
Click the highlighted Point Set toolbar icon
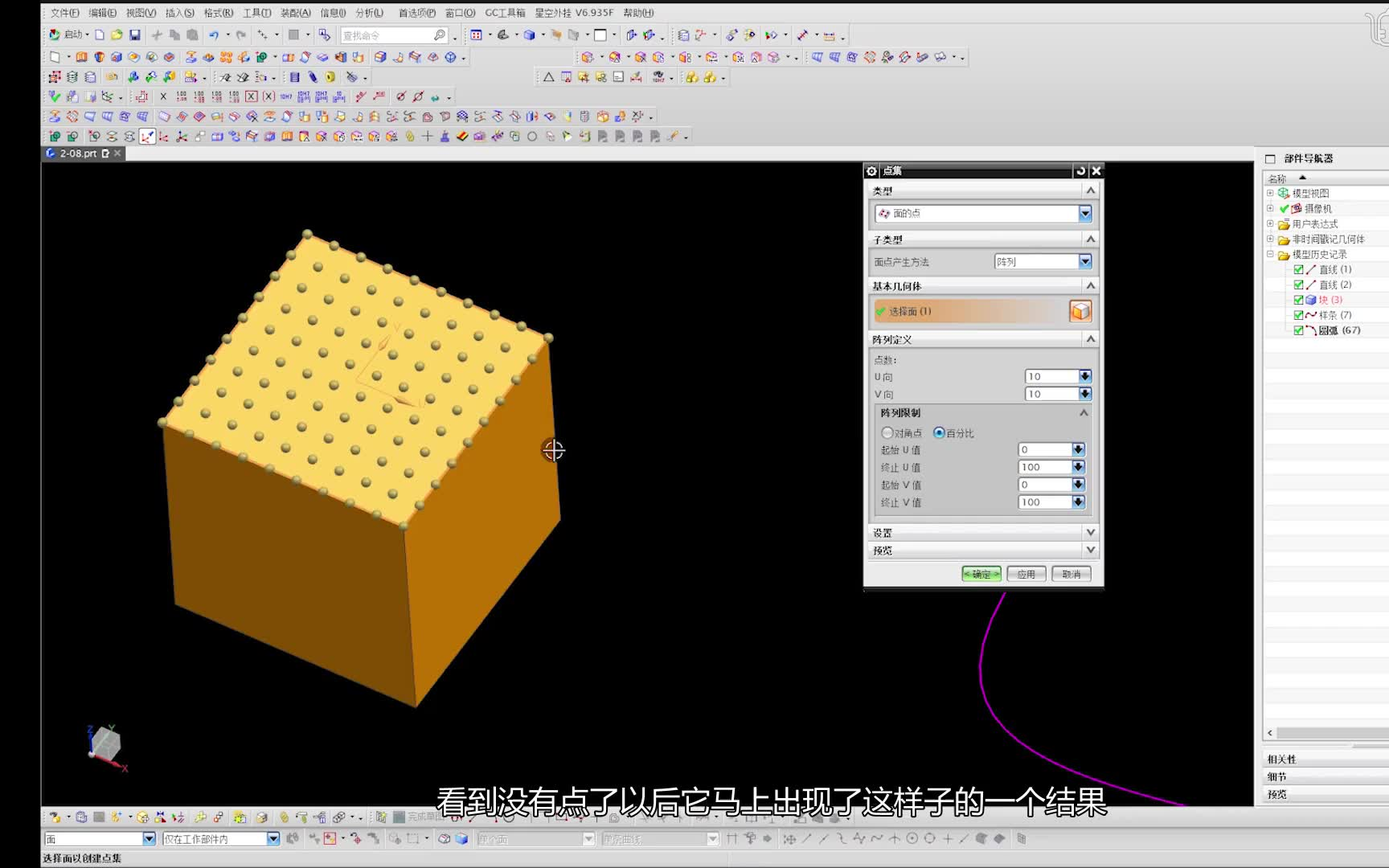147,137
